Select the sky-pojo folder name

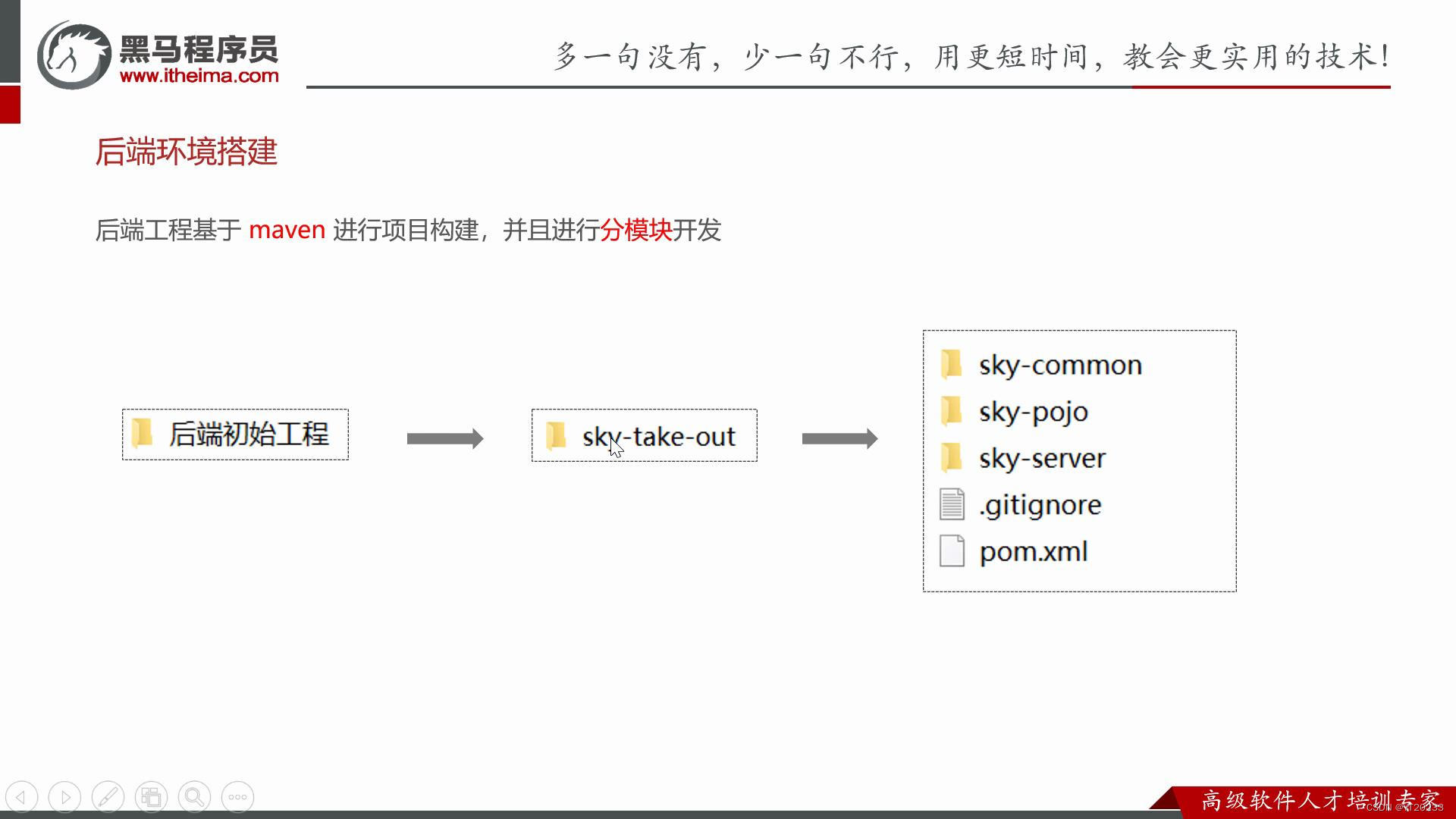(x=1034, y=413)
